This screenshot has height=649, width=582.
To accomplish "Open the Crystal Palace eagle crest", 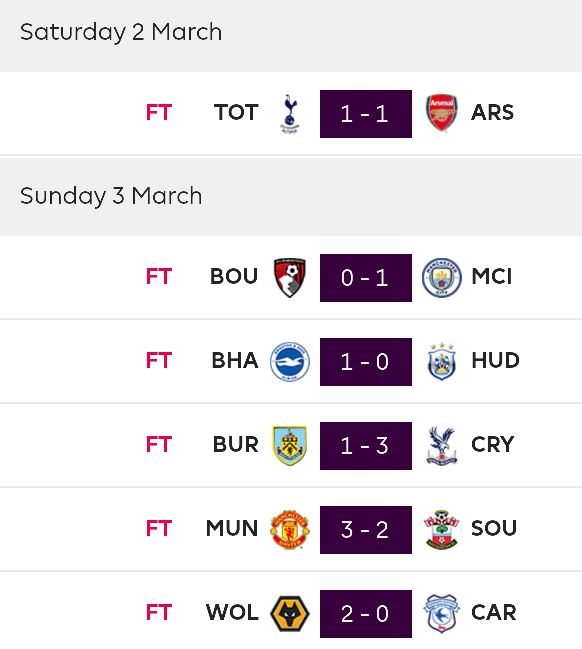I will point(442,446).
